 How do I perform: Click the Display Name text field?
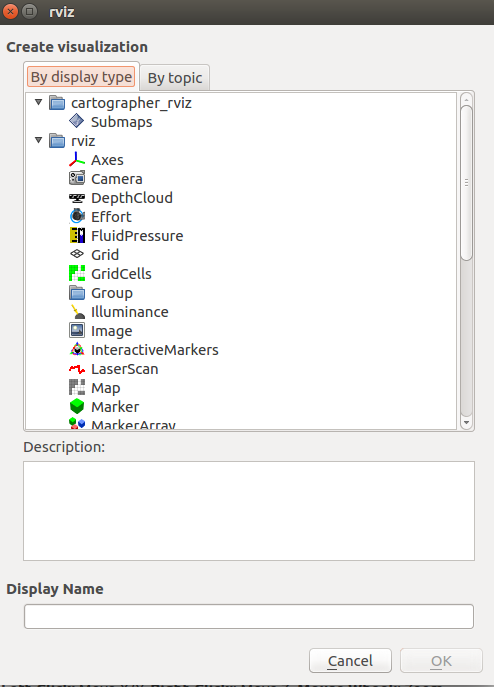[x=249, y=616]
